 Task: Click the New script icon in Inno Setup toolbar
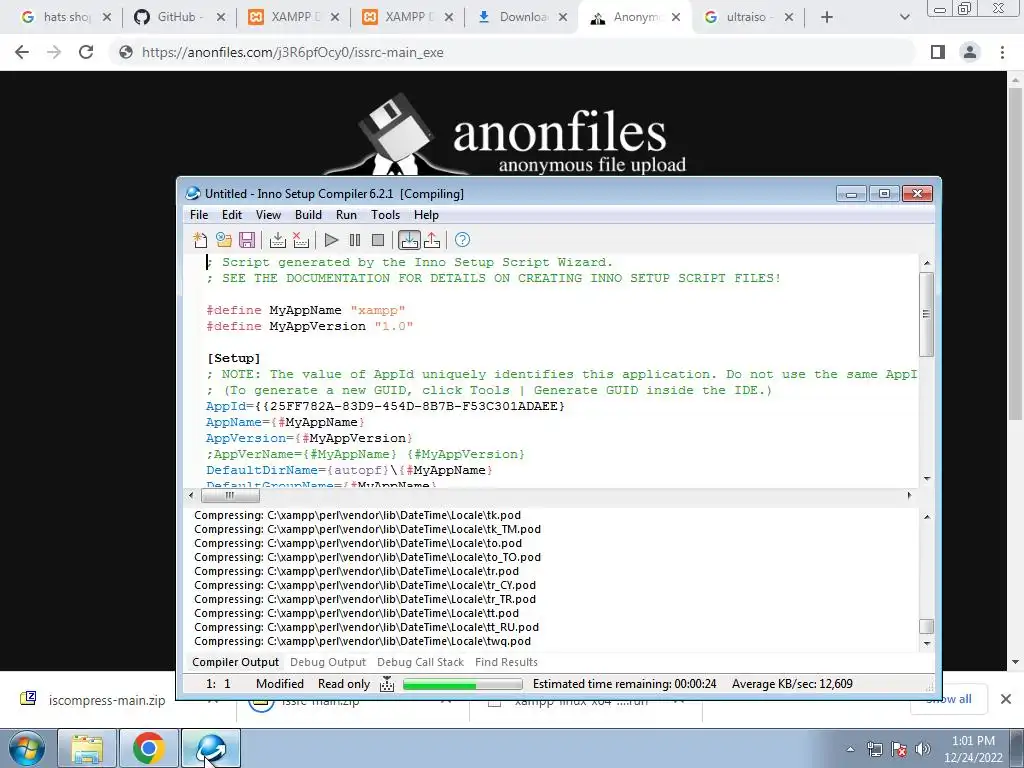[x=200, y=240]
